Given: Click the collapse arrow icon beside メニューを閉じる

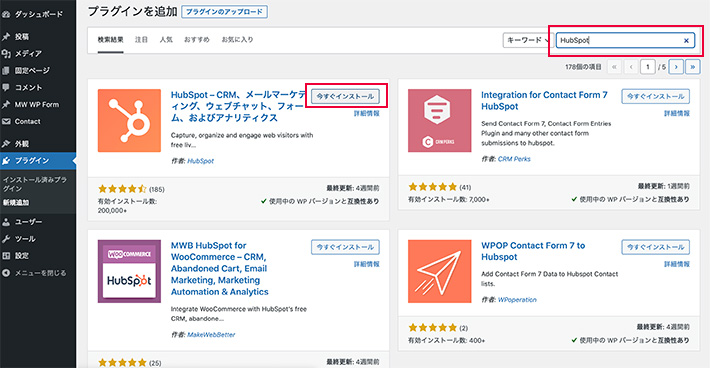Looking at the screenshot, I should [x=6, y=273].
